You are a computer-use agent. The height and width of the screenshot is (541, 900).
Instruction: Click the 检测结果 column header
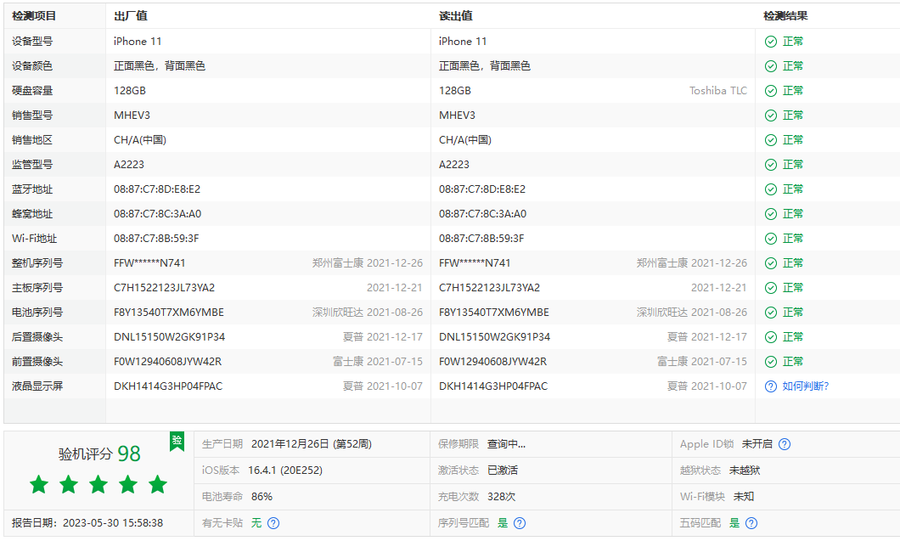pos(785,16)
